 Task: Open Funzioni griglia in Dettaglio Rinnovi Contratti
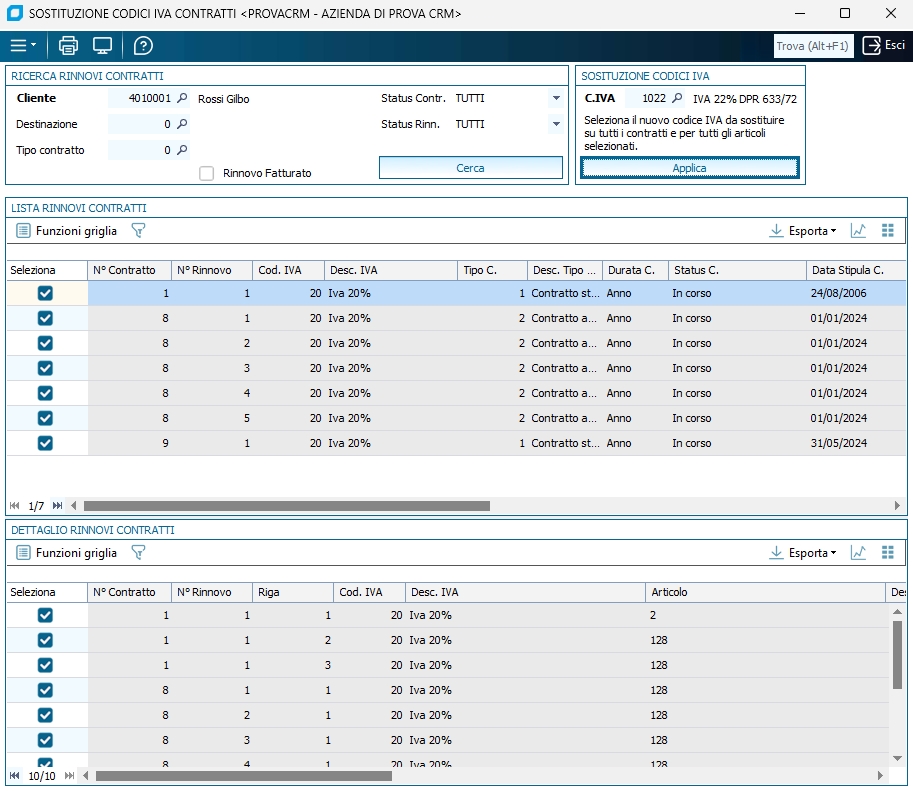[67, 553]
